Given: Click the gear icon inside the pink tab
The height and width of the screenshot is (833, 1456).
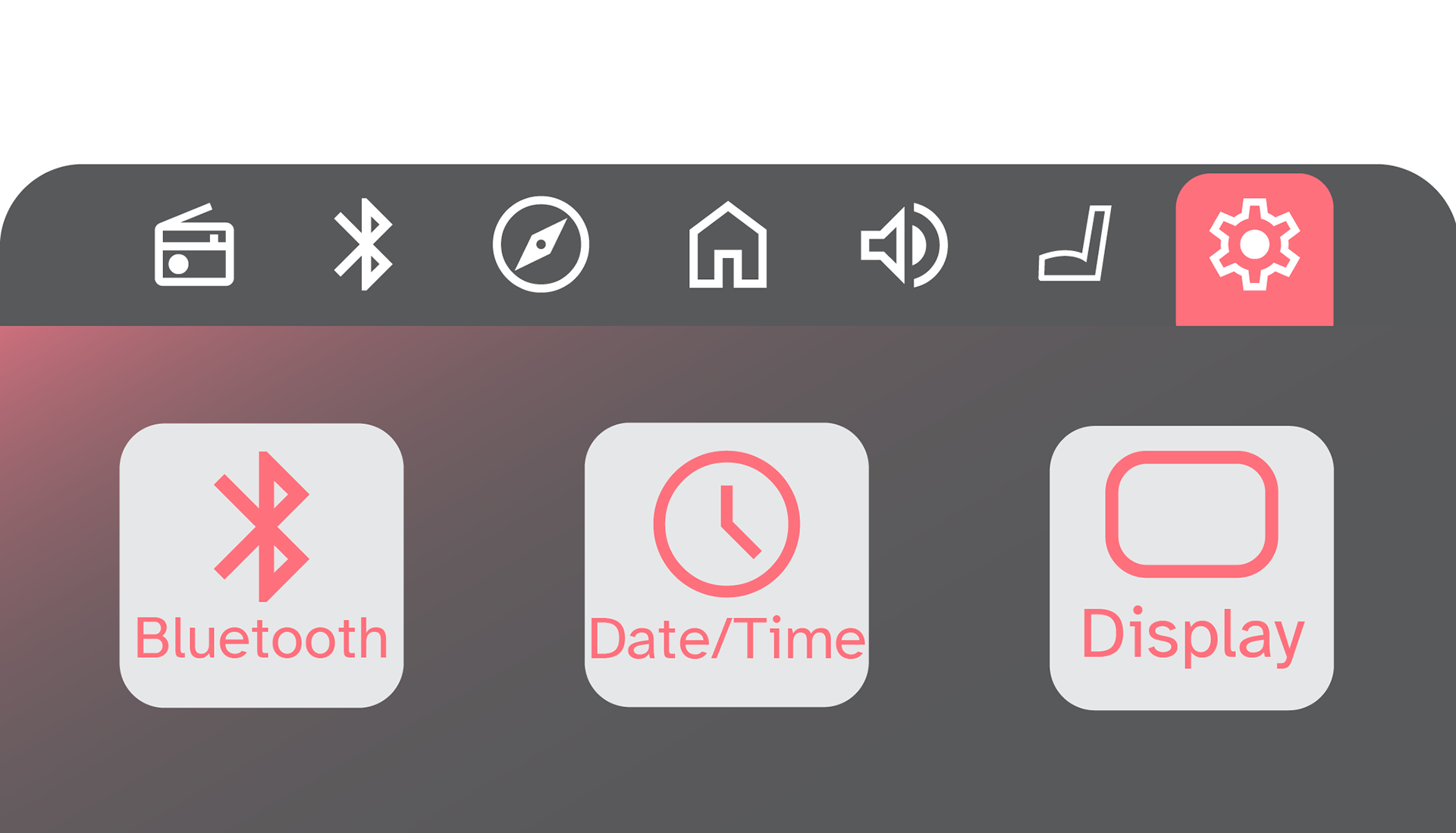Looking at the screenshot, I should [1254, 244].
